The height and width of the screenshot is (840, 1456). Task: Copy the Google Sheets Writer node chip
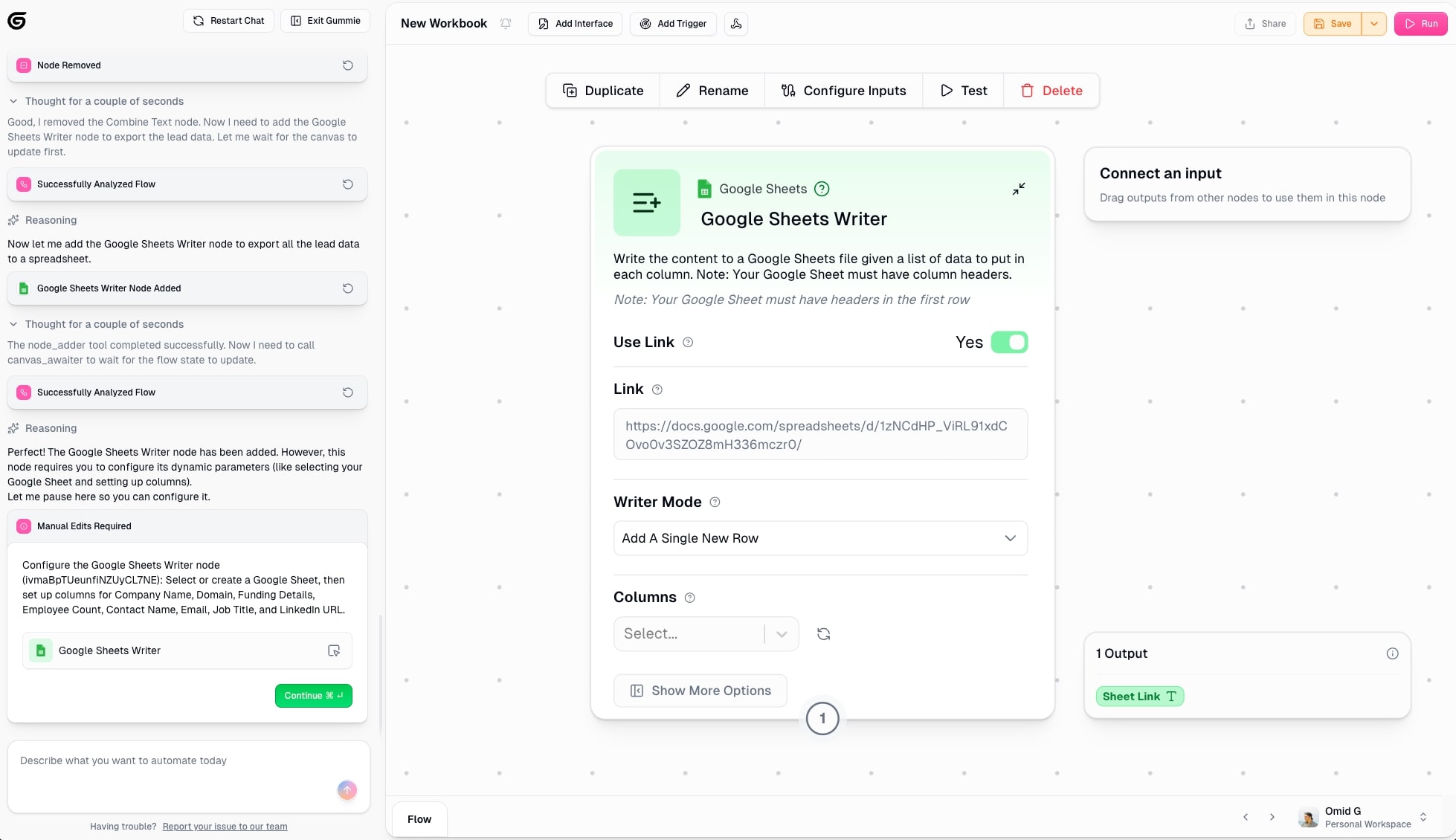[334, 650]
